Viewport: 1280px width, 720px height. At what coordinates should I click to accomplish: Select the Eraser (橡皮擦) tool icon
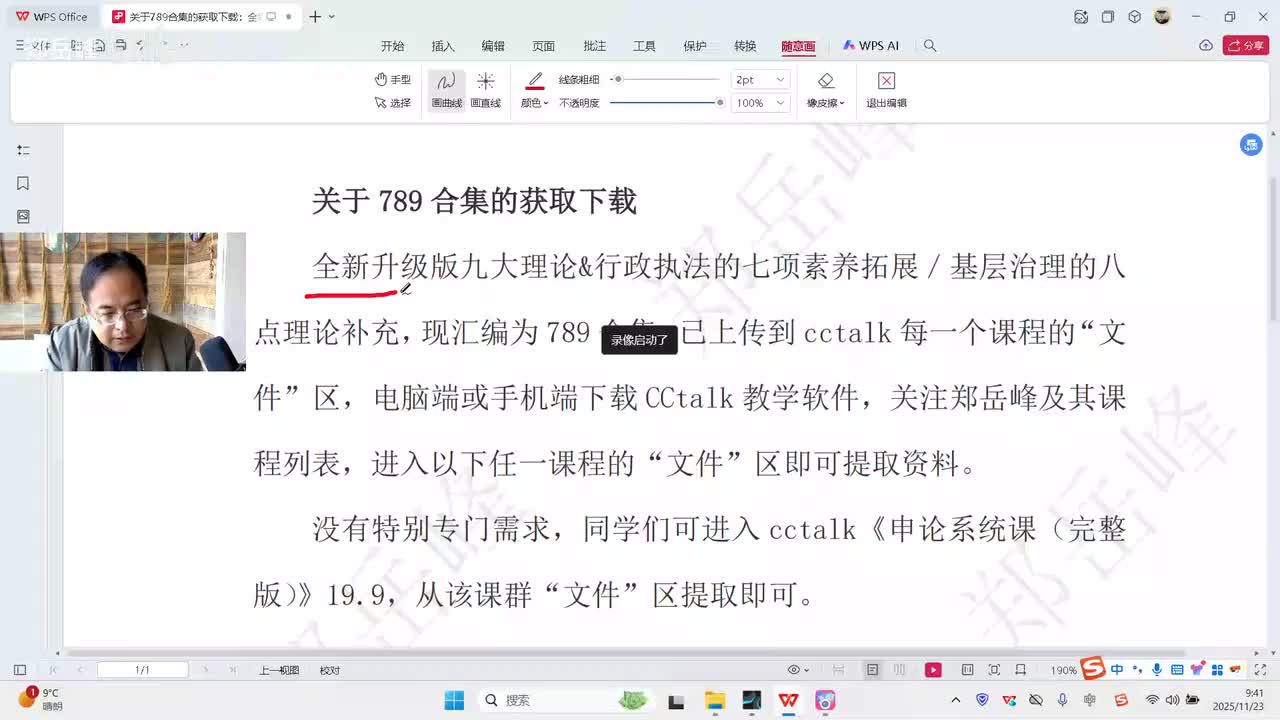pyautogui.click(x=825, y=81)
